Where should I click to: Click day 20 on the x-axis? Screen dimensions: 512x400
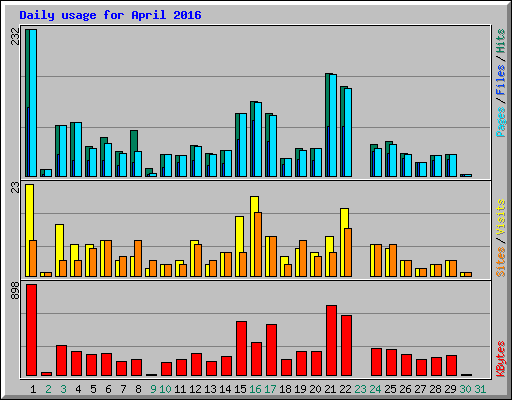(x=315, y=389)
